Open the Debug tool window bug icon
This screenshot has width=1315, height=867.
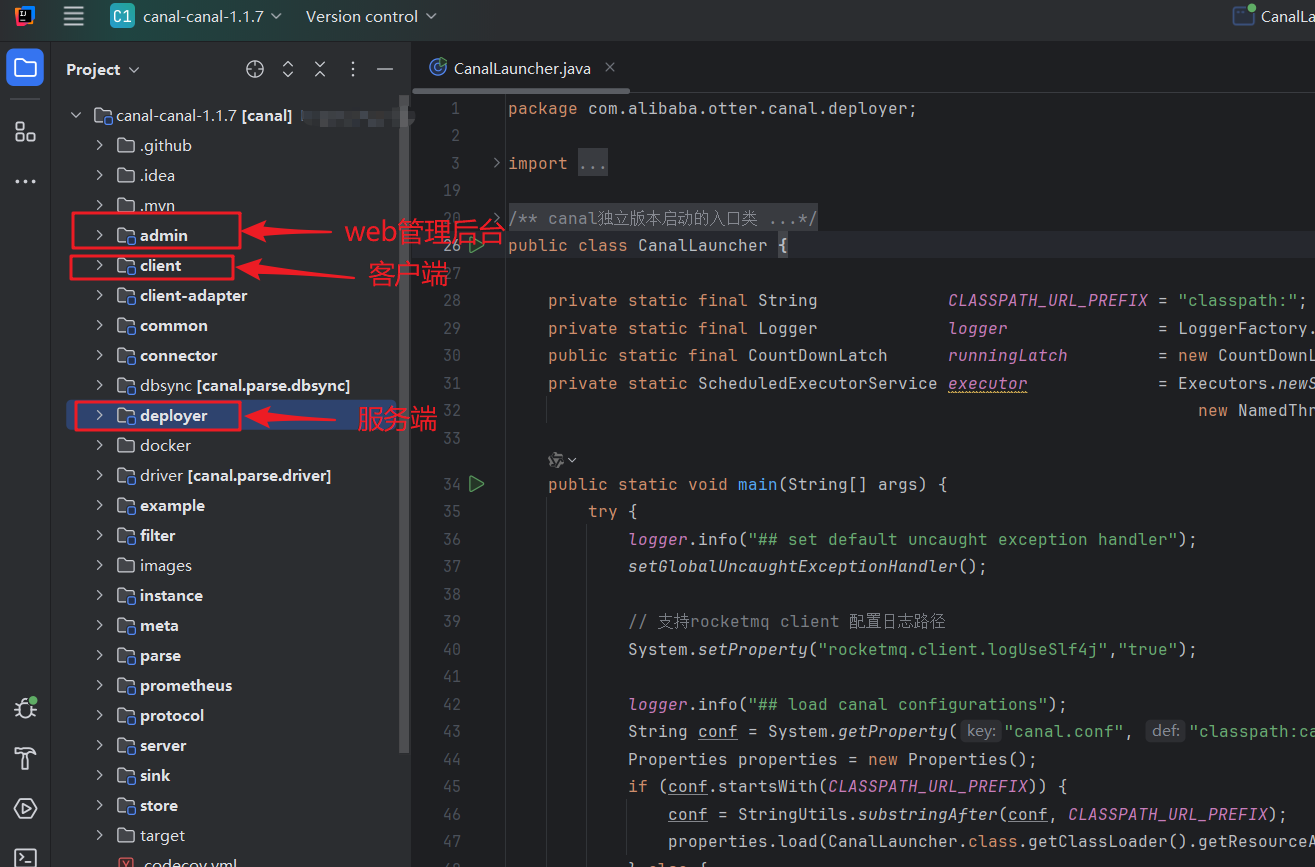coord(25,708)
